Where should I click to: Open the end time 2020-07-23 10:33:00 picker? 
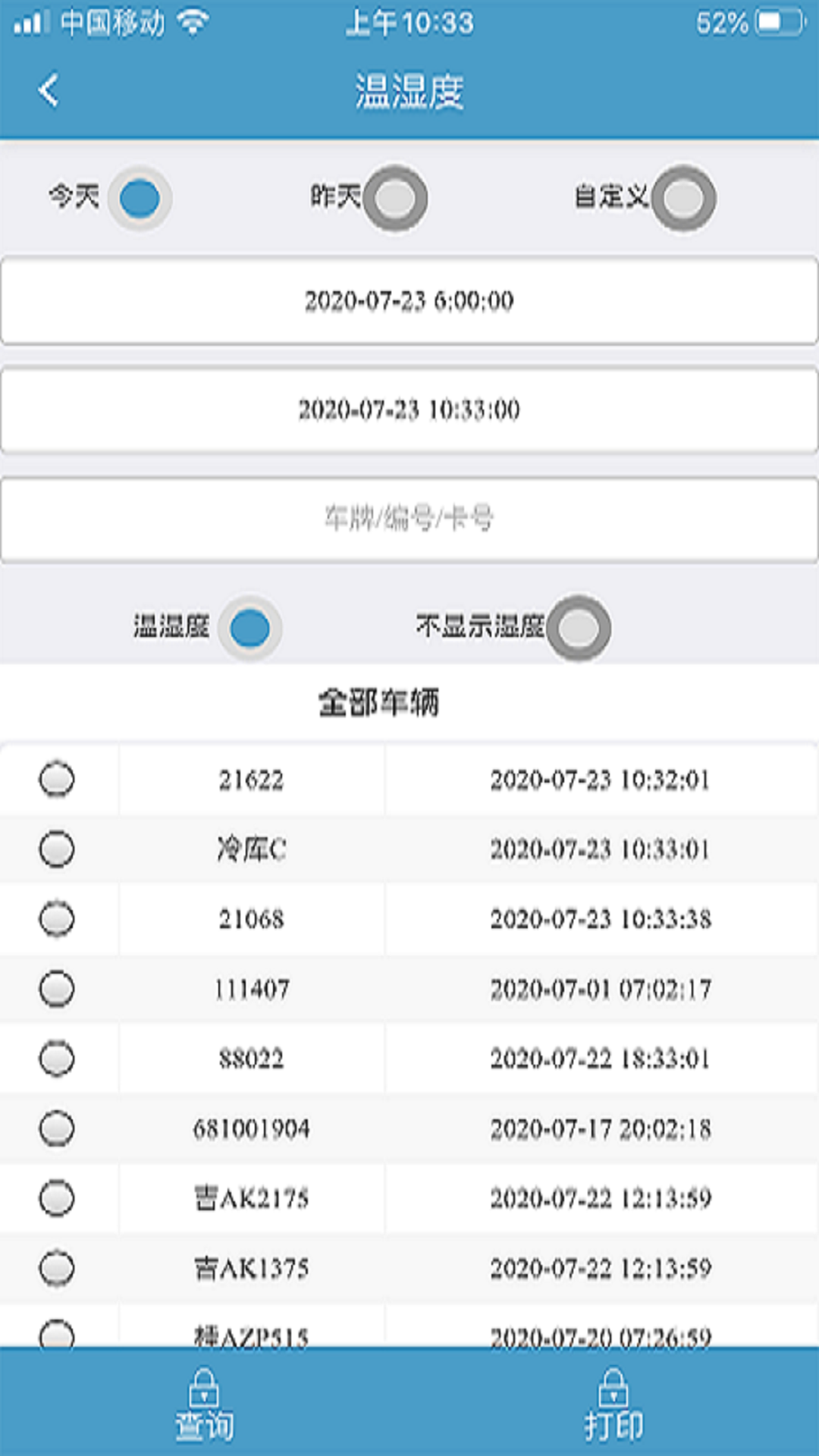click(x=409, y=410)
